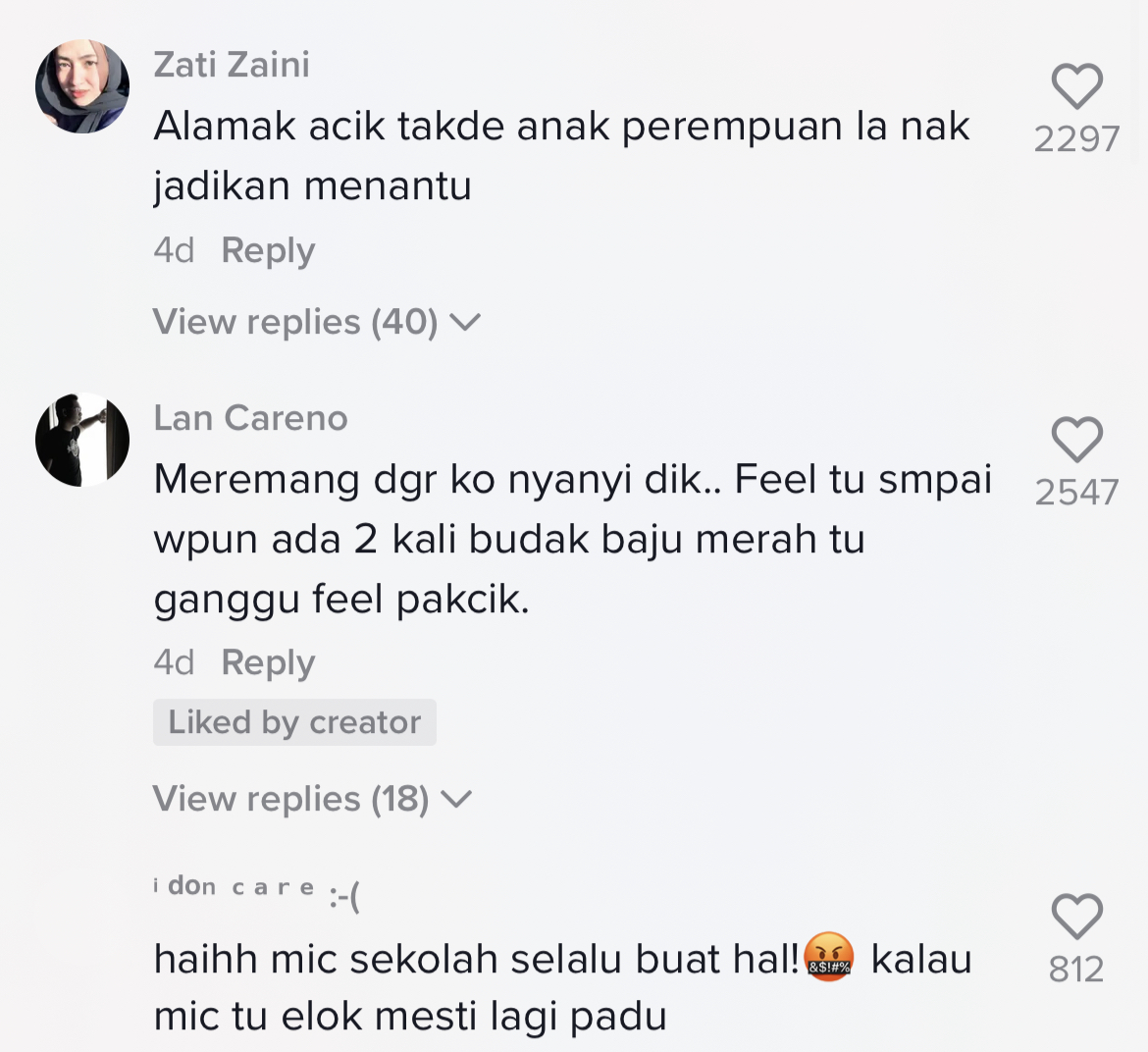Click the angry face emoji in comment
Viewport: 1148px width, 1052px height.
point(829,958)
